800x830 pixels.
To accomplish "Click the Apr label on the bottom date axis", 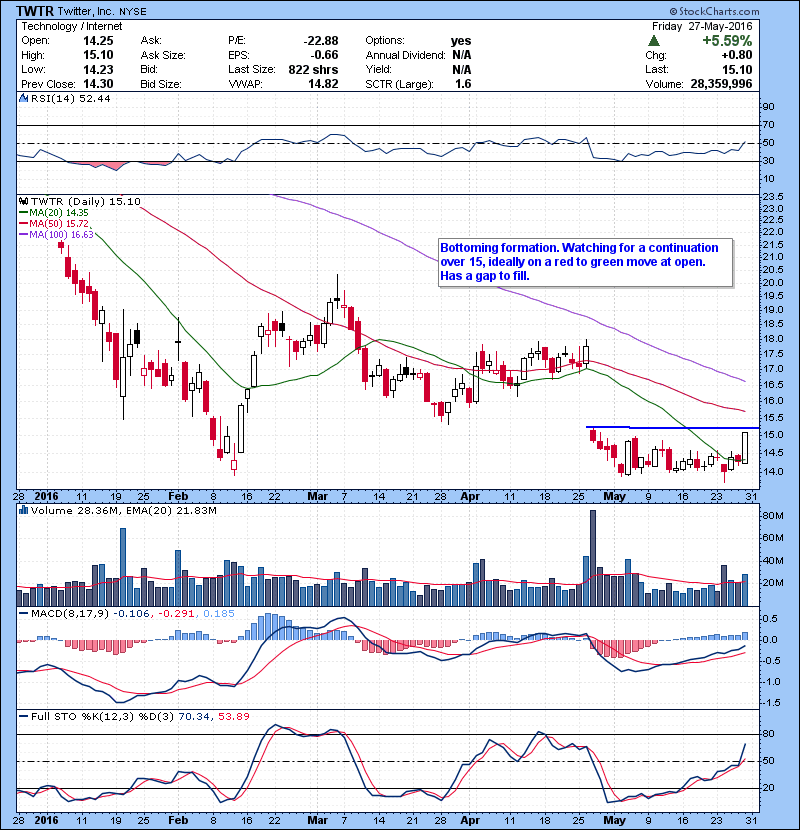I will click(x=470, y=820).
